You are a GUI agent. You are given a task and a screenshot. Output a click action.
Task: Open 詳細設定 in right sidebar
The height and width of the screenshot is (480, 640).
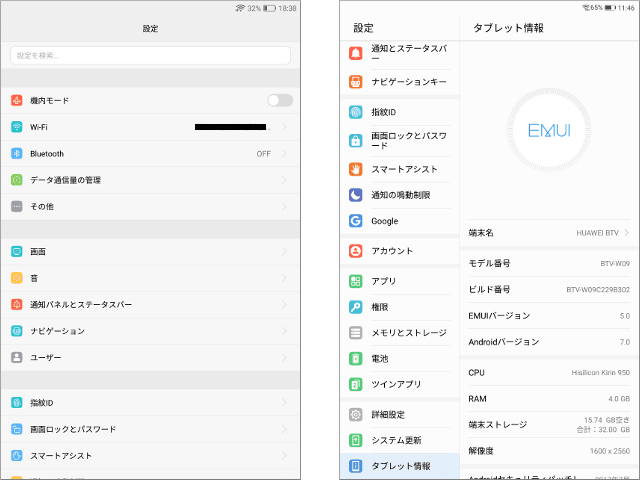400,415
